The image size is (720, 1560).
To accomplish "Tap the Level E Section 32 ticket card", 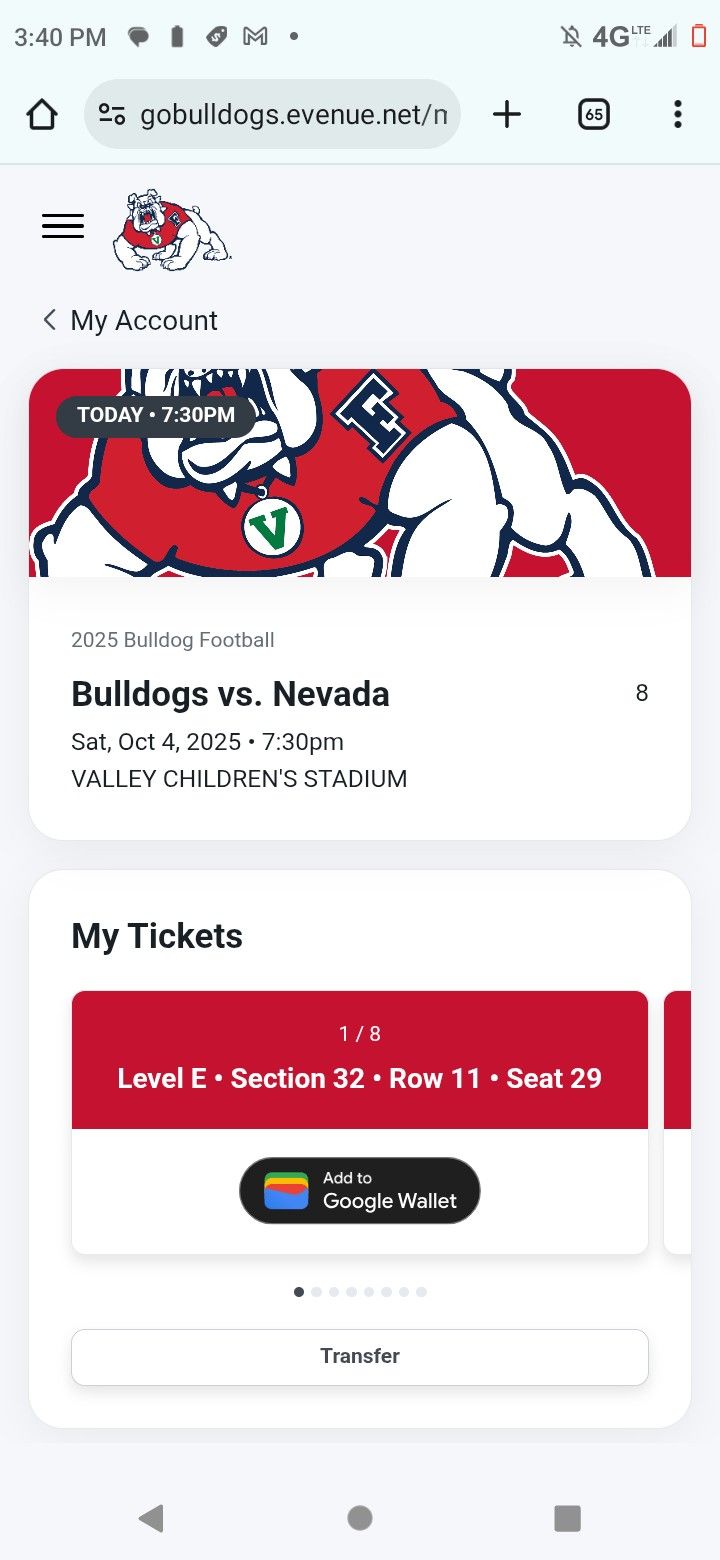I will point(360,1060).
